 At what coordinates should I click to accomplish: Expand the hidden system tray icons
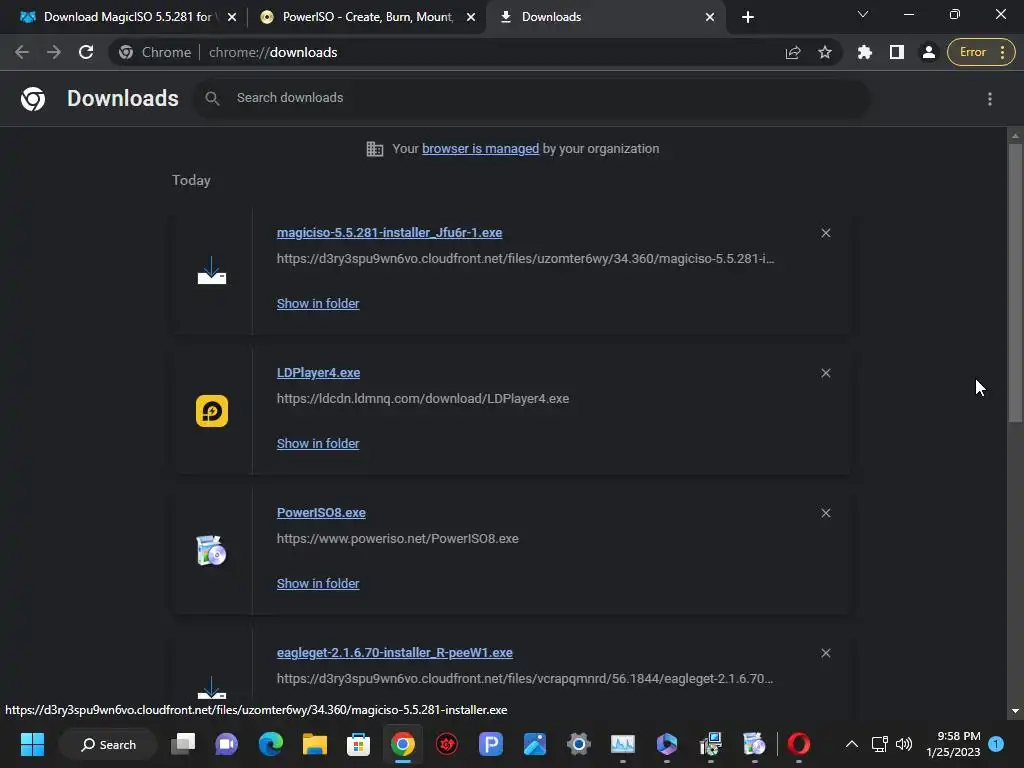[x=852, y=744]
